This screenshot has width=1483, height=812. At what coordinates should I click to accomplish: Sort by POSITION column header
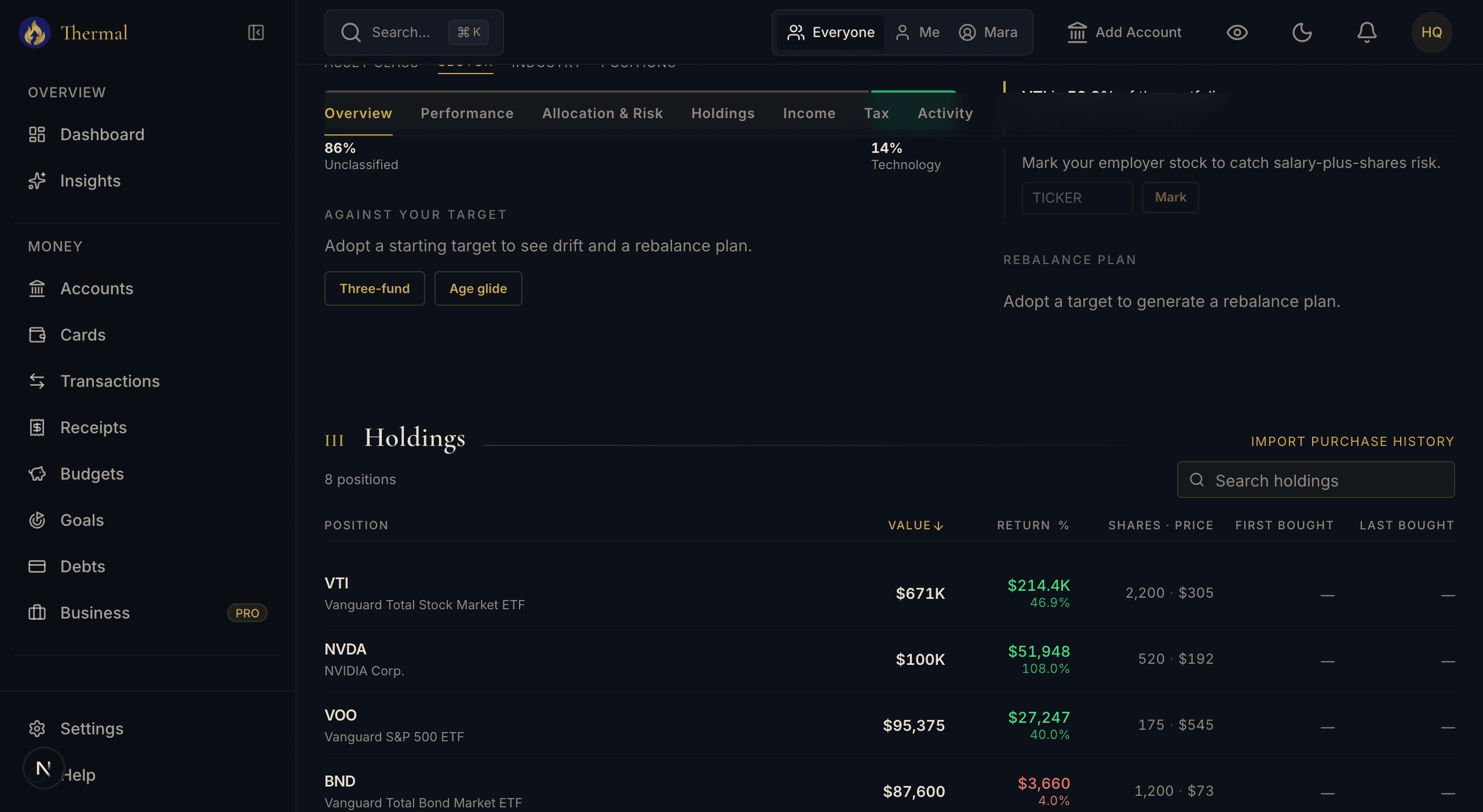coord(356,525)
